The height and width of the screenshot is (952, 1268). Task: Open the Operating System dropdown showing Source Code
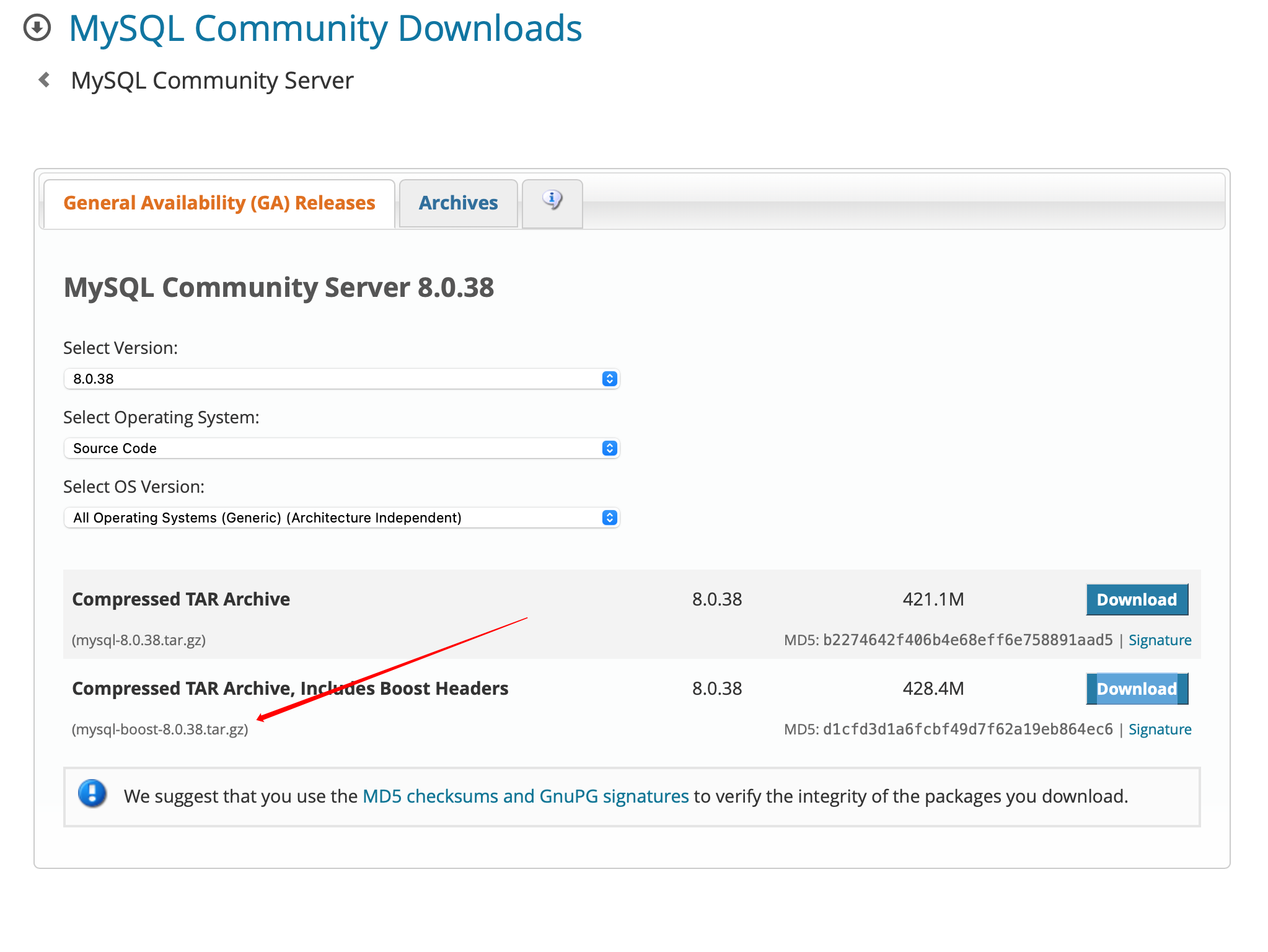(341, 448)
